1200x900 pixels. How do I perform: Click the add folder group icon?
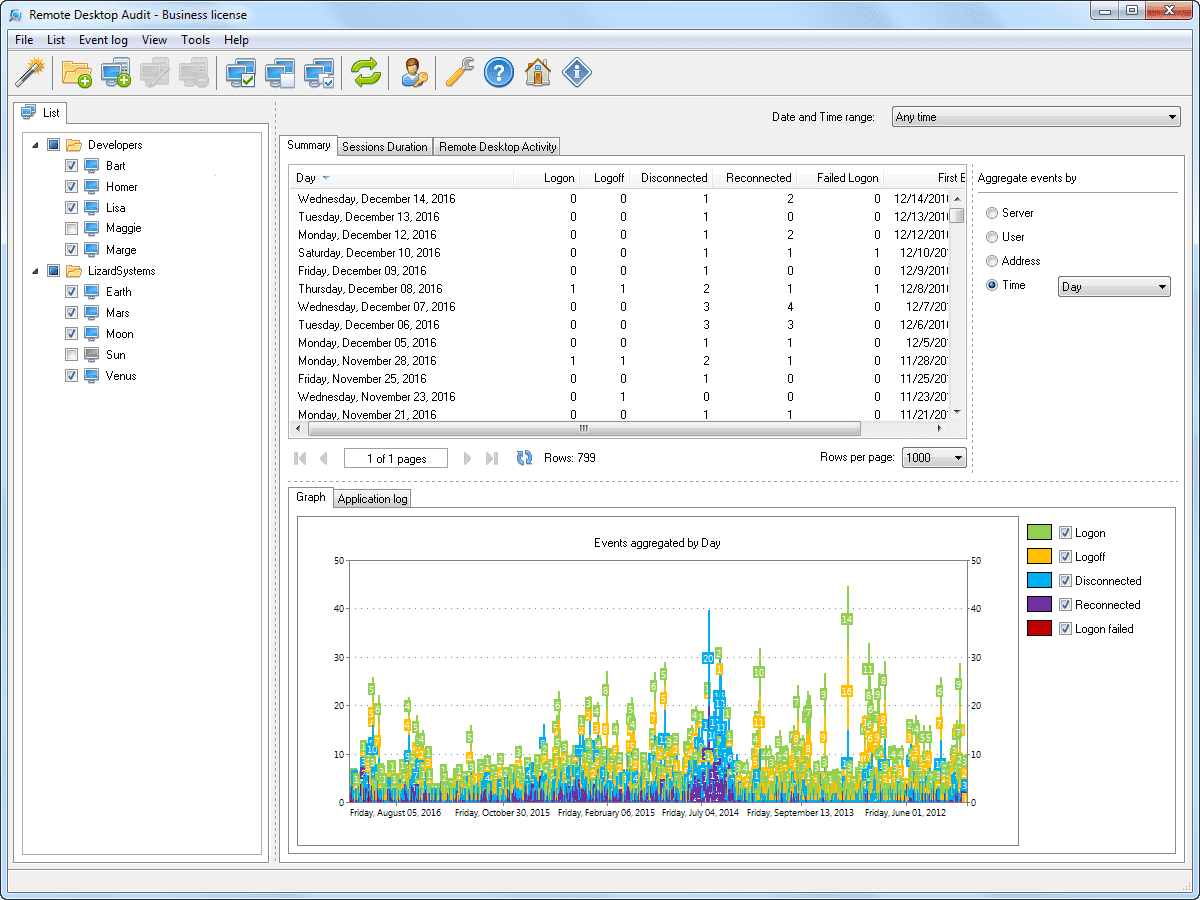pyautogui.click(x=76, y=72)
